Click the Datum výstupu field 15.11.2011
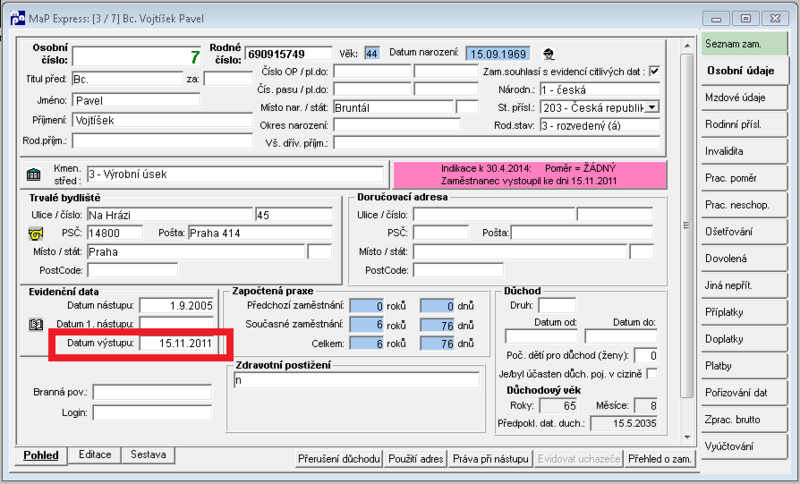The height and width of the screenshot is (484, 800). click(x=177, y=343)
